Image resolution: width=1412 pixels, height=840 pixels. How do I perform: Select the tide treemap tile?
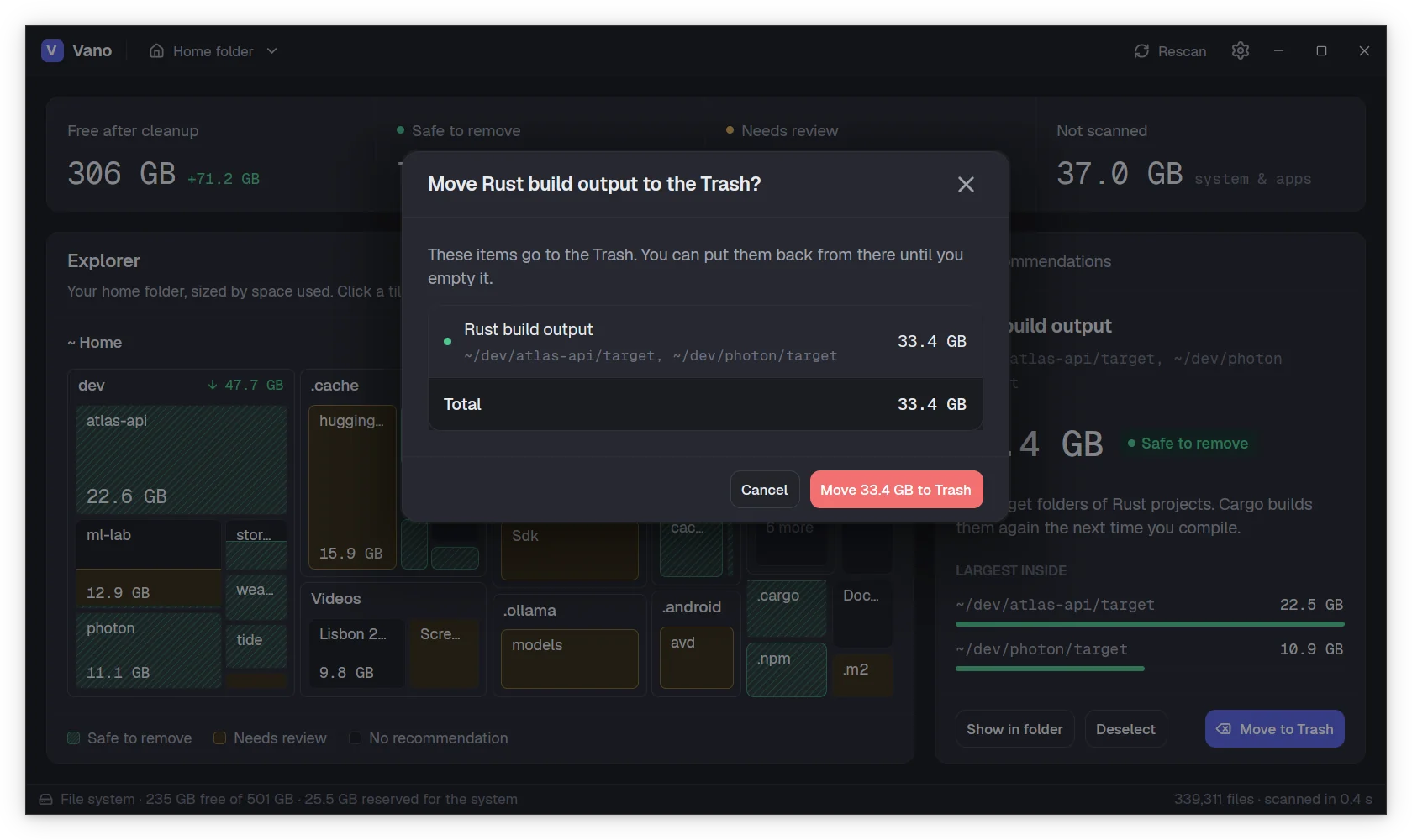point(256,645)
